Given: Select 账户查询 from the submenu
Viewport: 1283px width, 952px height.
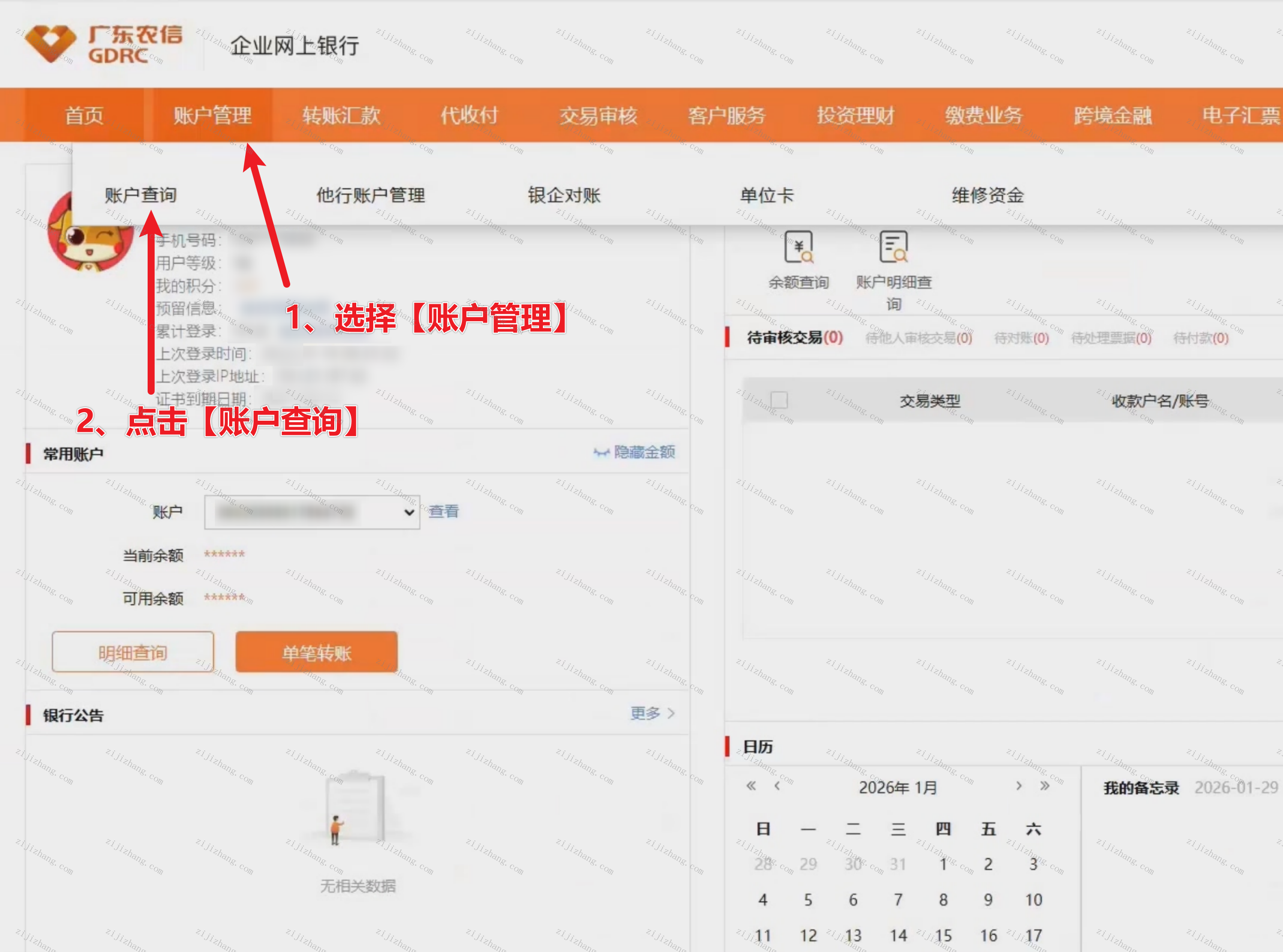Looking at the screenshot, I should click(x=141, y=196).
